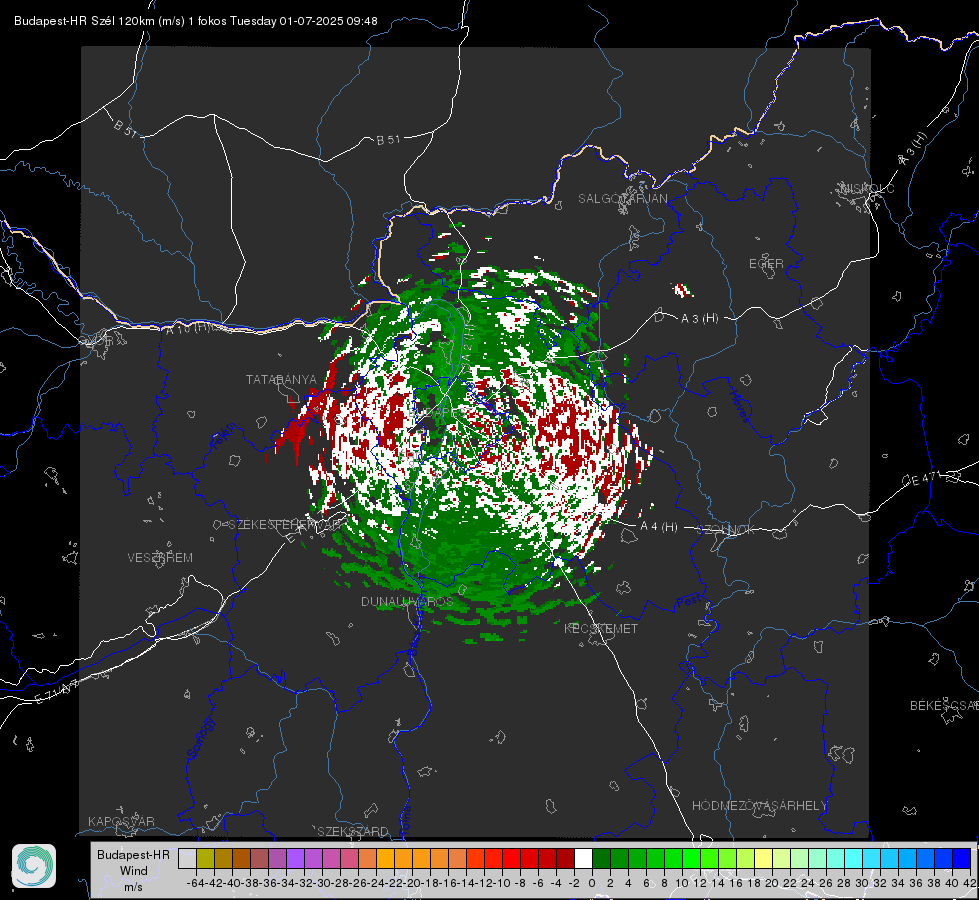Click the EGER city label

coord(766,264)
